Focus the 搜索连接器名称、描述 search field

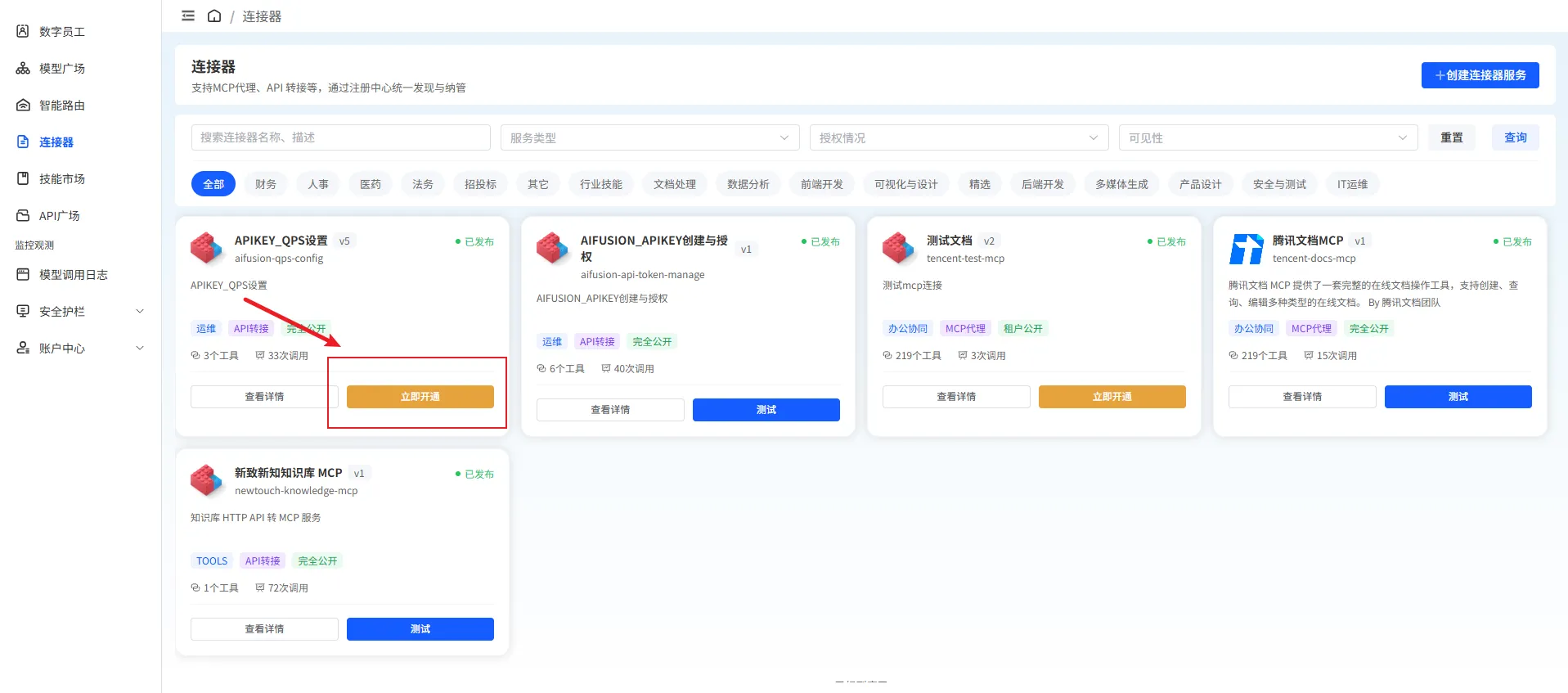pos(341,137)
